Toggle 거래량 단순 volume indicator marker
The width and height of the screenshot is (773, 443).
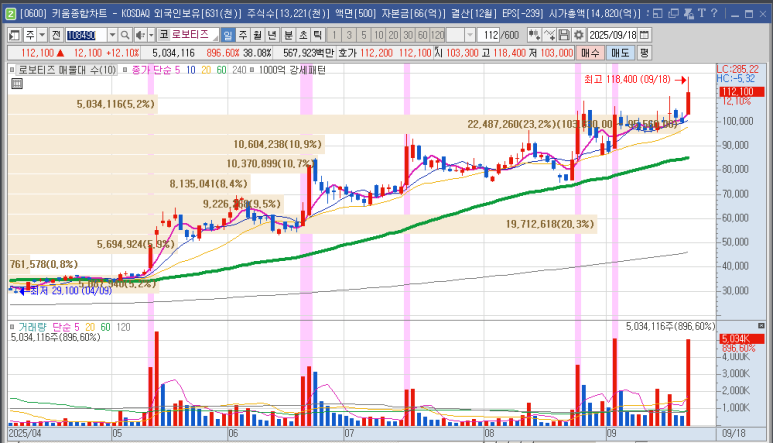12,327
